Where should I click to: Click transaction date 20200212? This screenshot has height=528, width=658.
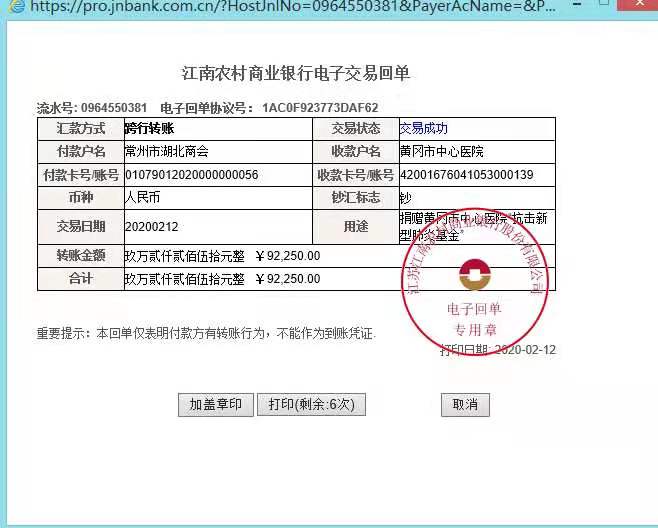coord(152,227)
